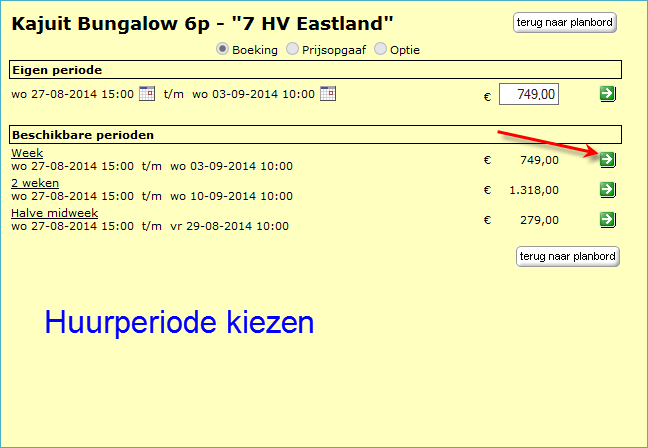The width and height of the screenshot is (648, 448).
Task: Focus the price input field showing 749,00
Action: 528,94
